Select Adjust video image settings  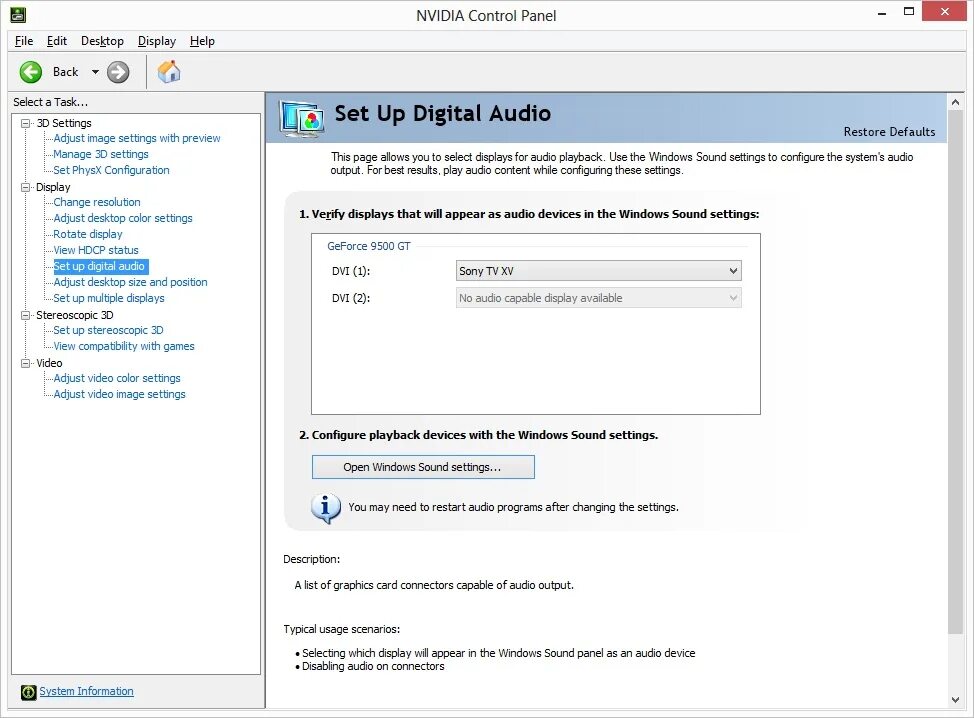(119, 394)
